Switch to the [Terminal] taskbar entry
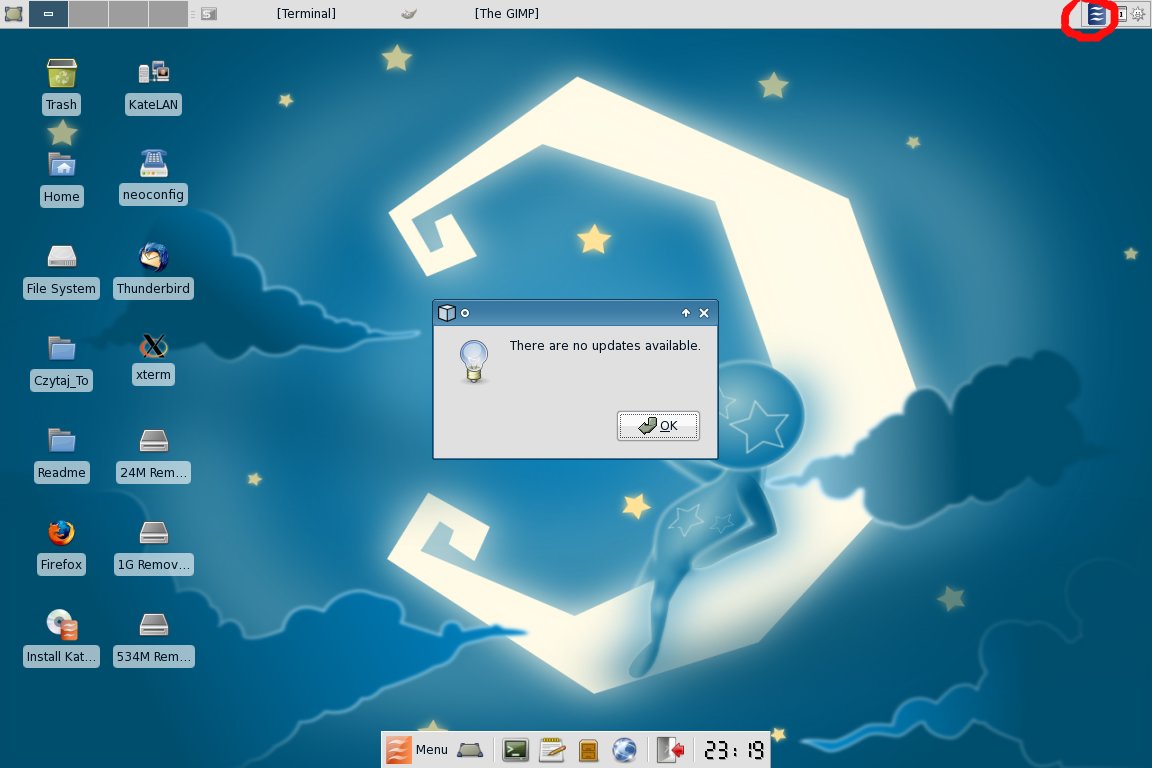Image resolution: width=1152 pixels, height=768 pixels. point(306,13)
